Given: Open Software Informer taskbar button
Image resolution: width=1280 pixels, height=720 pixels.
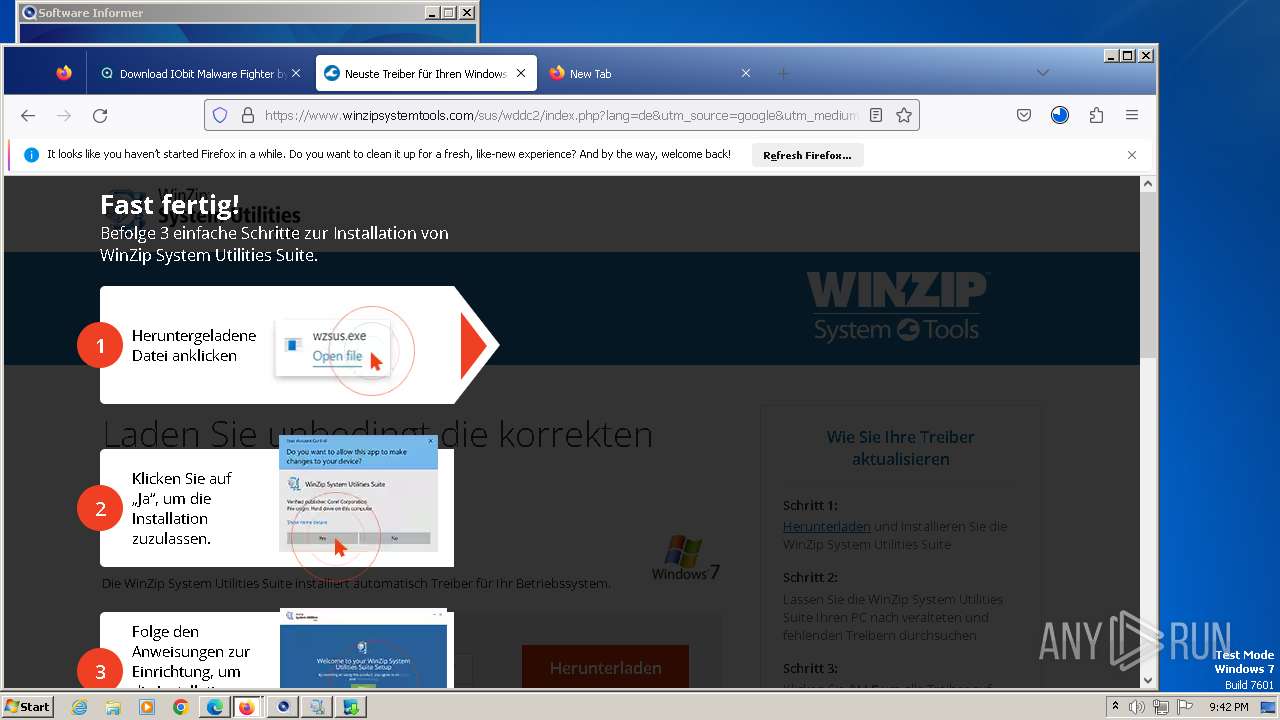Looking at the screenshot, I should (283, 707).
